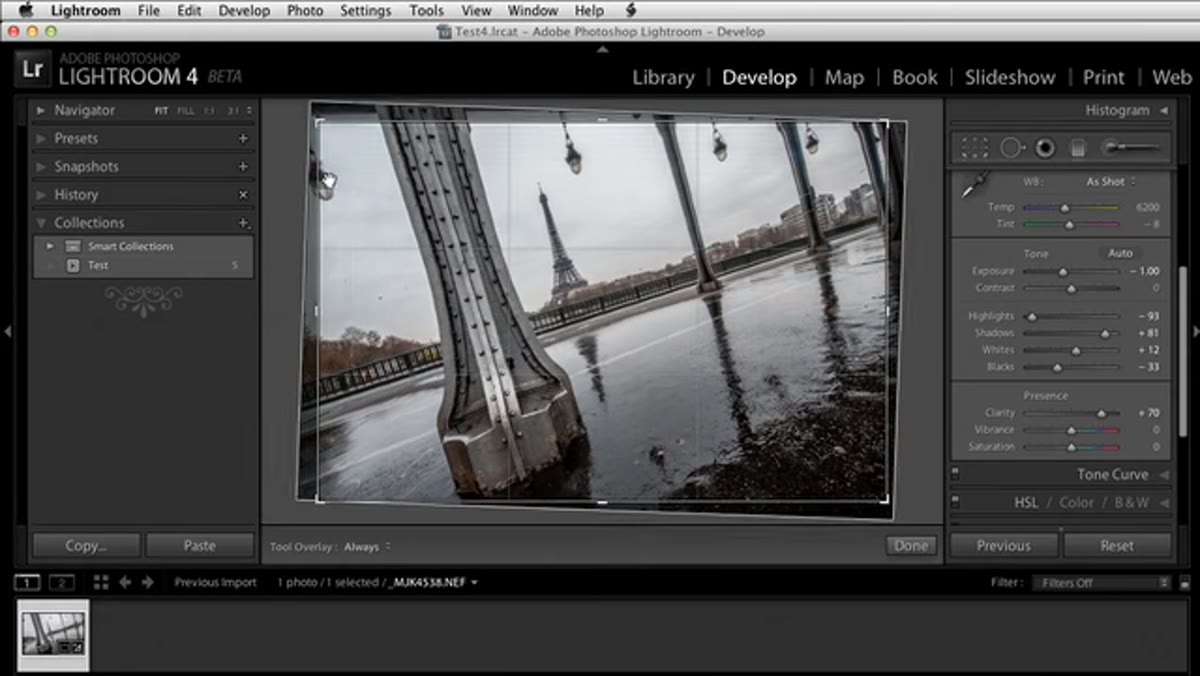
Task: Open the Settings menu in menu bar
Action: click(365, 10)
